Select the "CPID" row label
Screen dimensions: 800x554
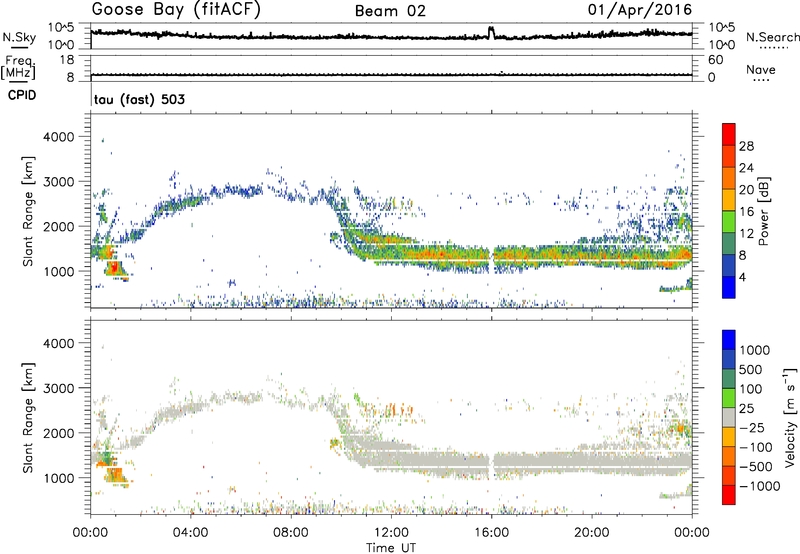[22, 95]
